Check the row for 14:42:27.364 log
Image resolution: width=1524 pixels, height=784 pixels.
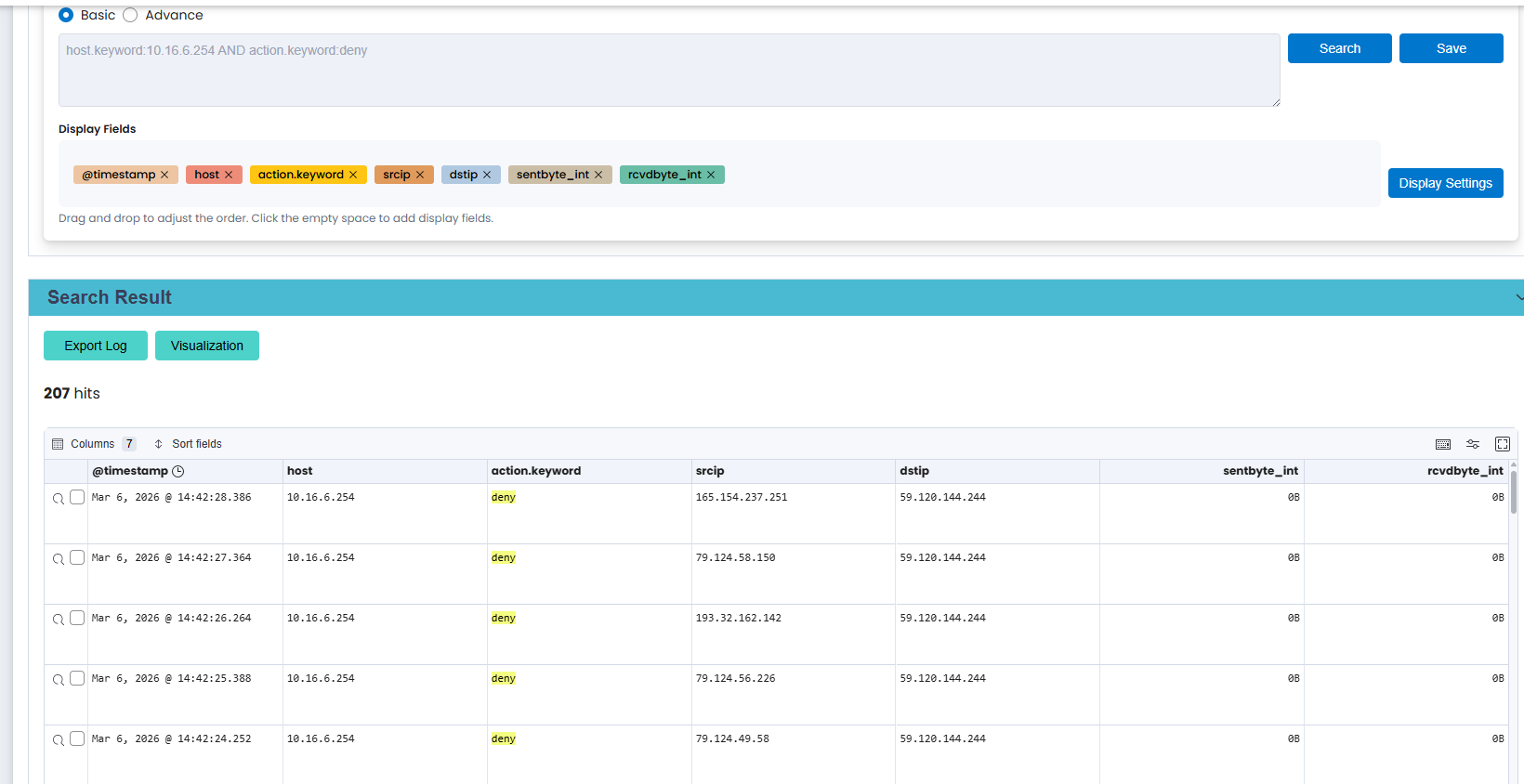point(77,557)
